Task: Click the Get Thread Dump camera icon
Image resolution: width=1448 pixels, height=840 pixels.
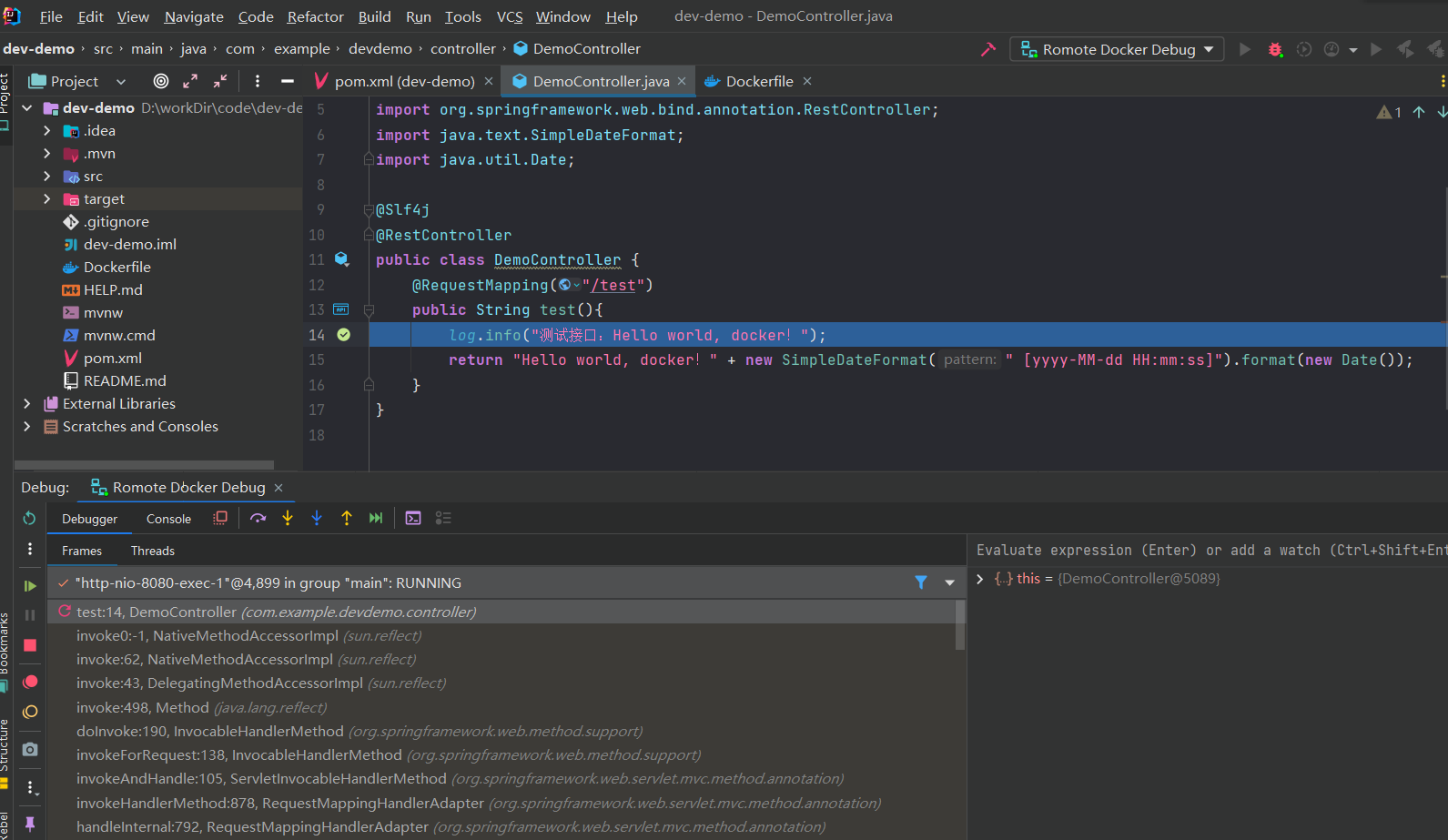Action: pyautogui.click(x=30, y=749)
